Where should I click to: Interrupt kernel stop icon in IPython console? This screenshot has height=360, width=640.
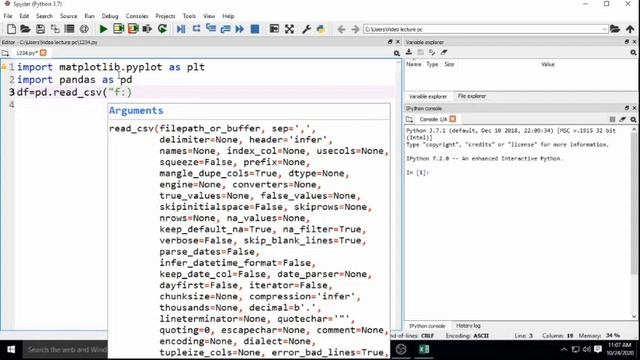pos(612,119)
